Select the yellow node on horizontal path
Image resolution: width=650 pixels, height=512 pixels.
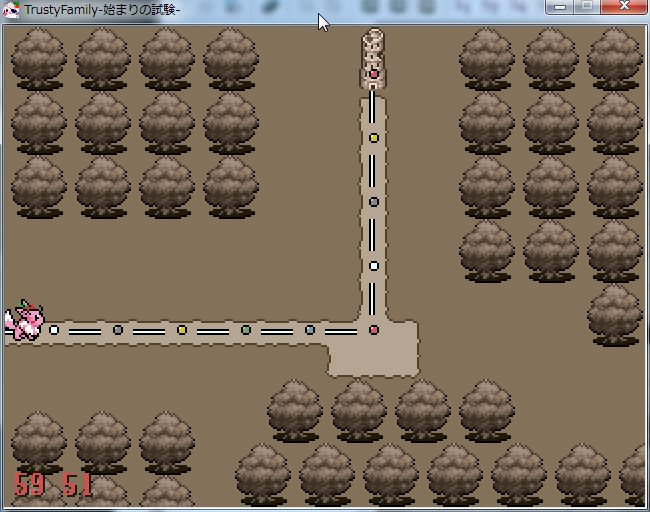pos(182,330)
